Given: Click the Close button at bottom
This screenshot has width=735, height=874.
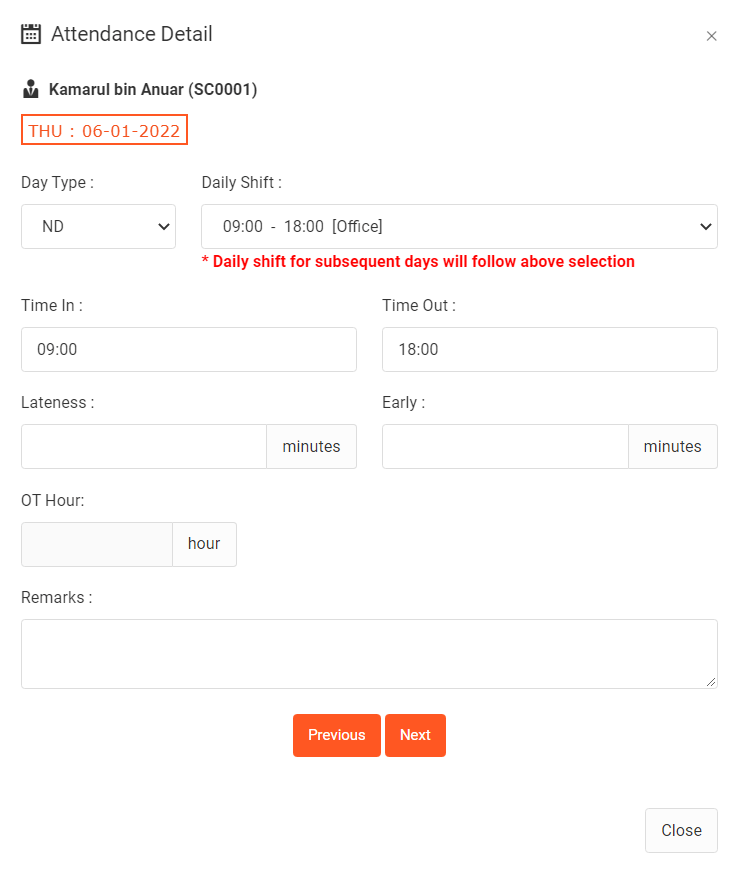Looking at the screenshot, I should tap(681, 830).
